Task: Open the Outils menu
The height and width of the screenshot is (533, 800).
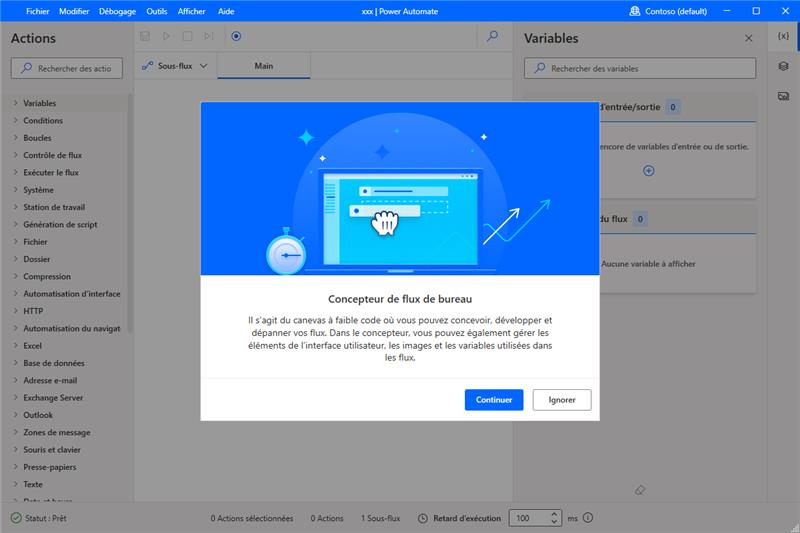Action: tap(157, 11)
